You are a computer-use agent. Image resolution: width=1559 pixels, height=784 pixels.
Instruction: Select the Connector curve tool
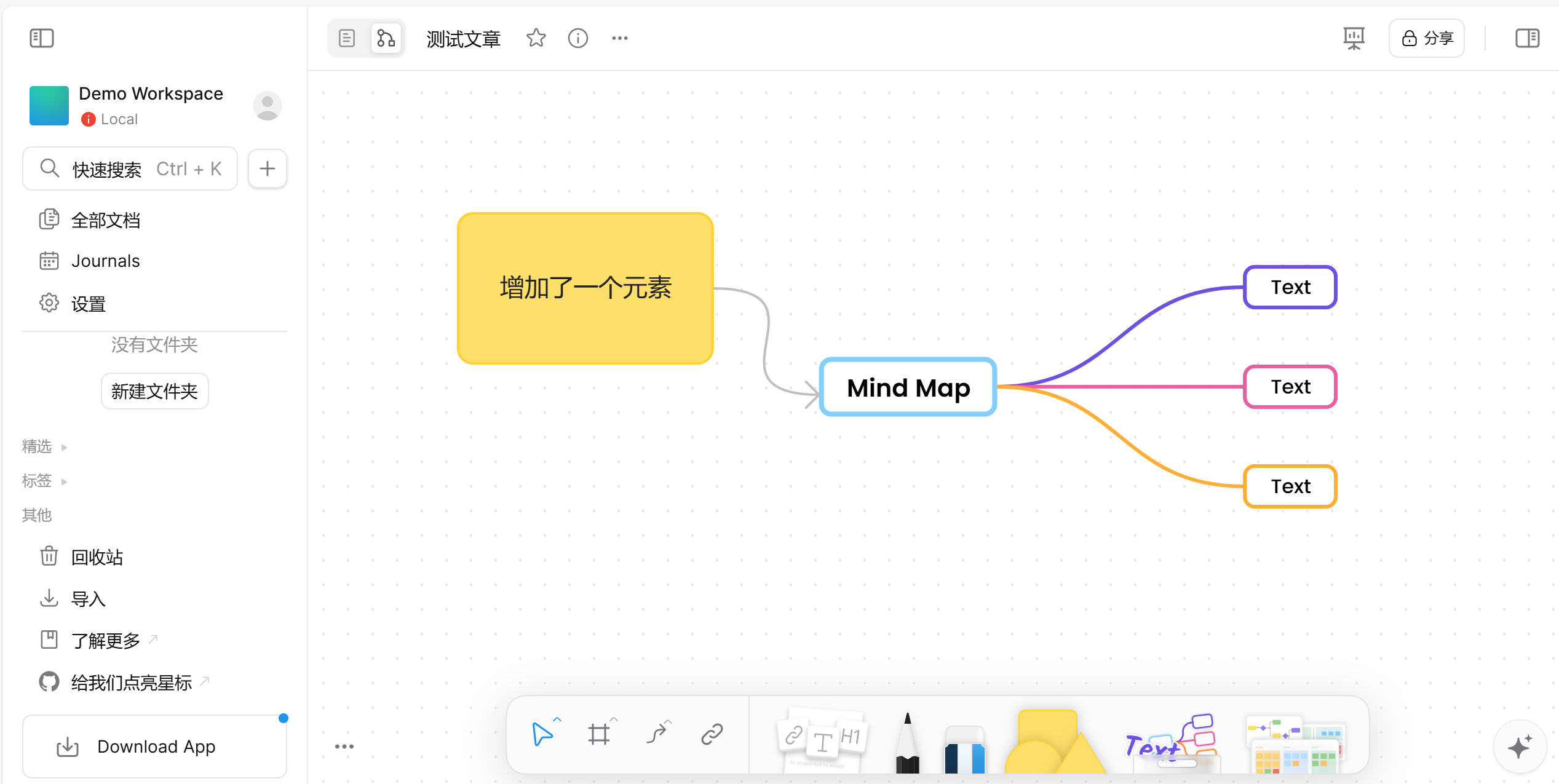657,734
